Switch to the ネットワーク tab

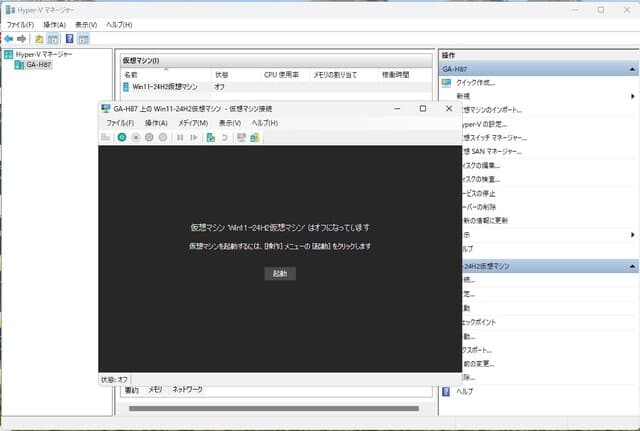(x=187, y=388)
